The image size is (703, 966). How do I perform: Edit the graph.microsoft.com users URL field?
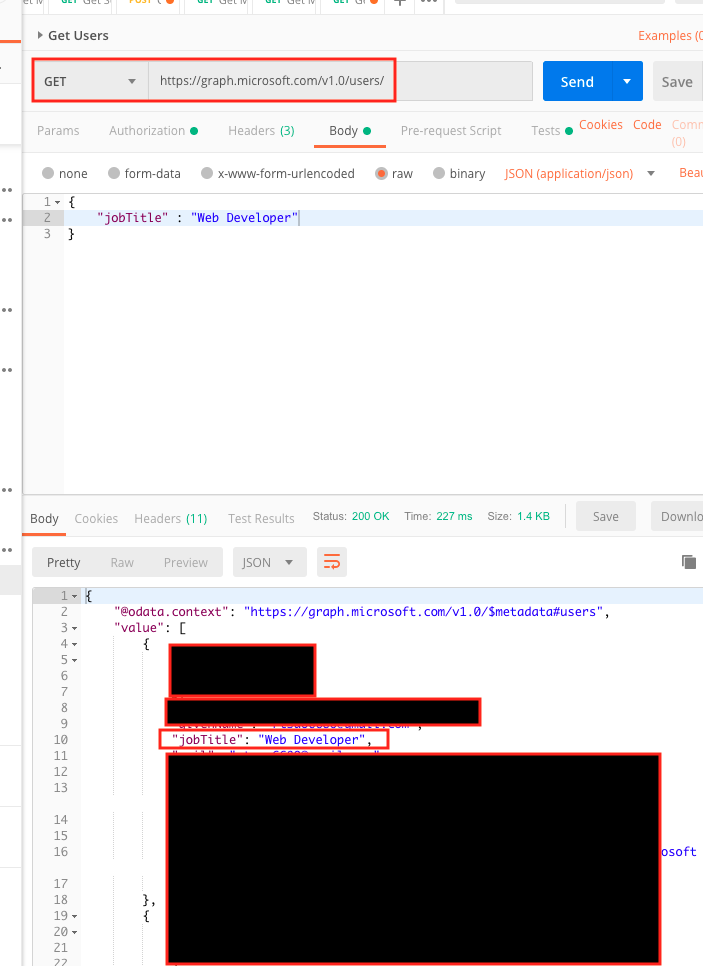[340, 81]
